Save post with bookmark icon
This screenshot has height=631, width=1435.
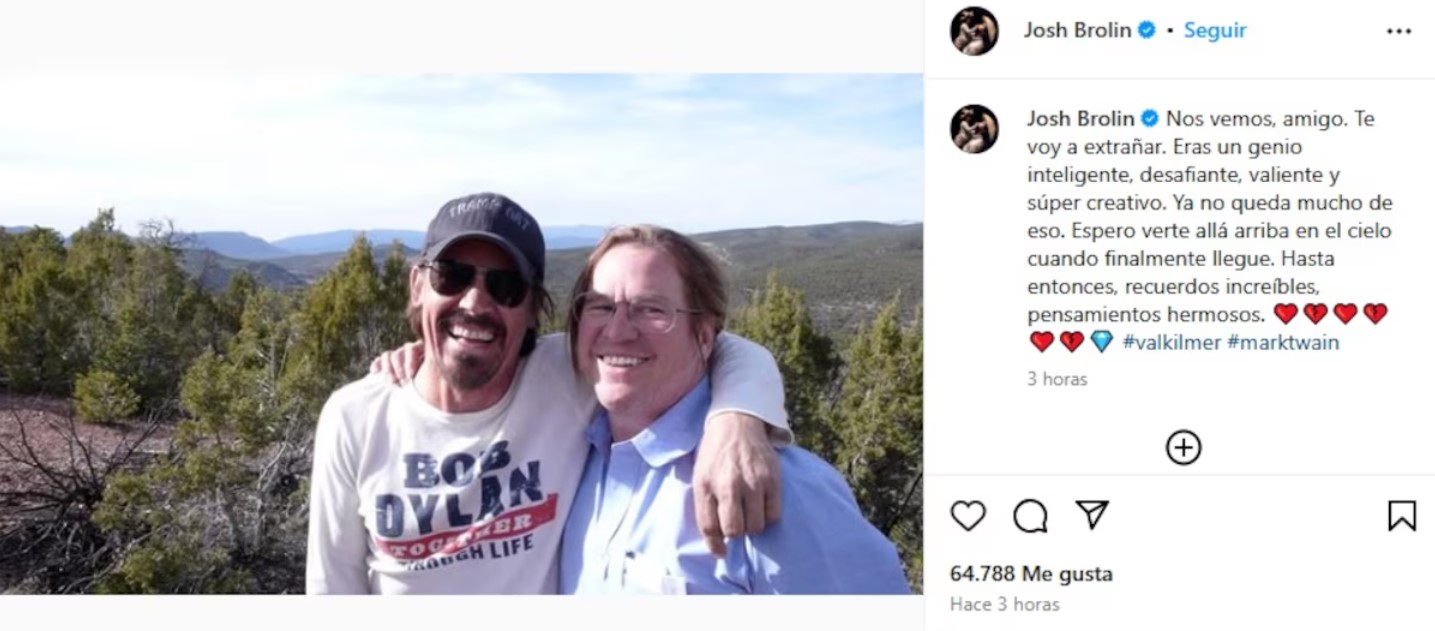tap(1401, 516)
